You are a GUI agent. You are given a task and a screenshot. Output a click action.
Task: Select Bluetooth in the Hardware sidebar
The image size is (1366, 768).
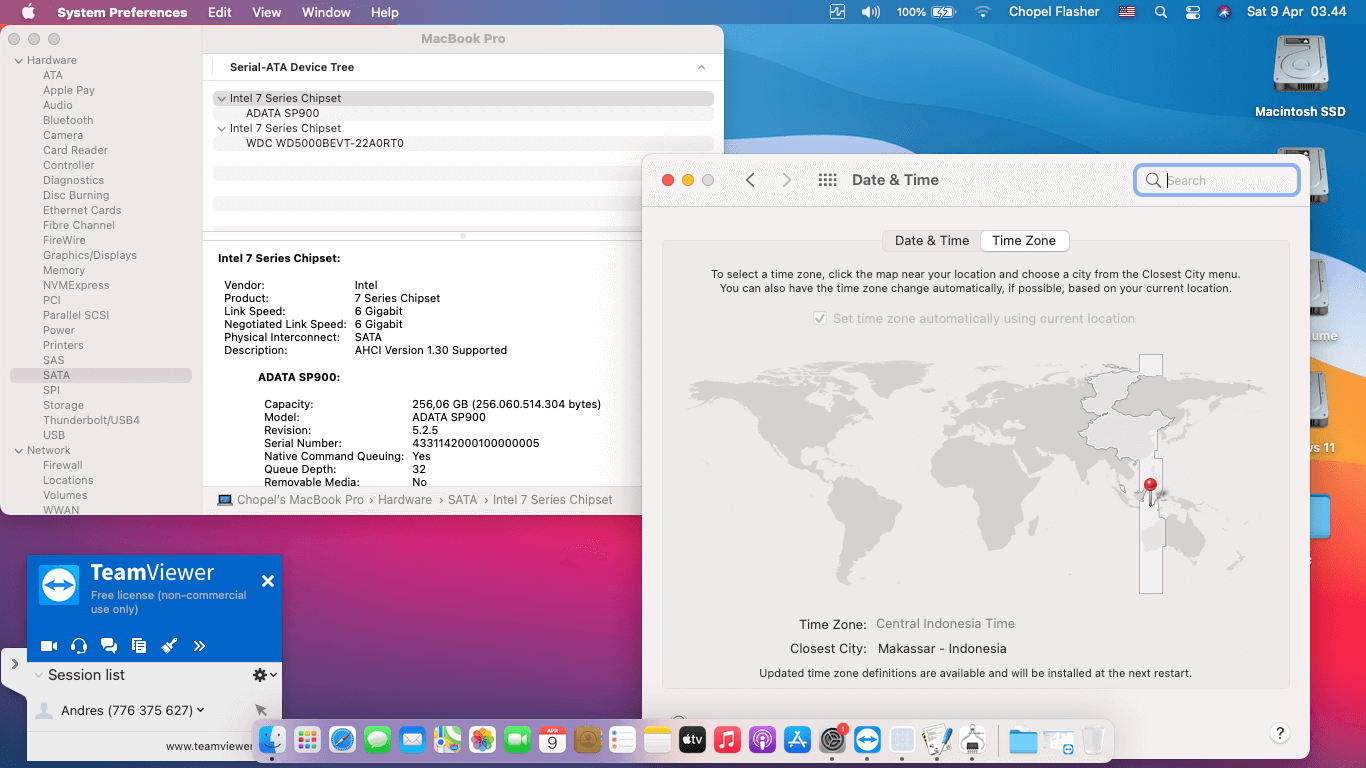[67, 120]
